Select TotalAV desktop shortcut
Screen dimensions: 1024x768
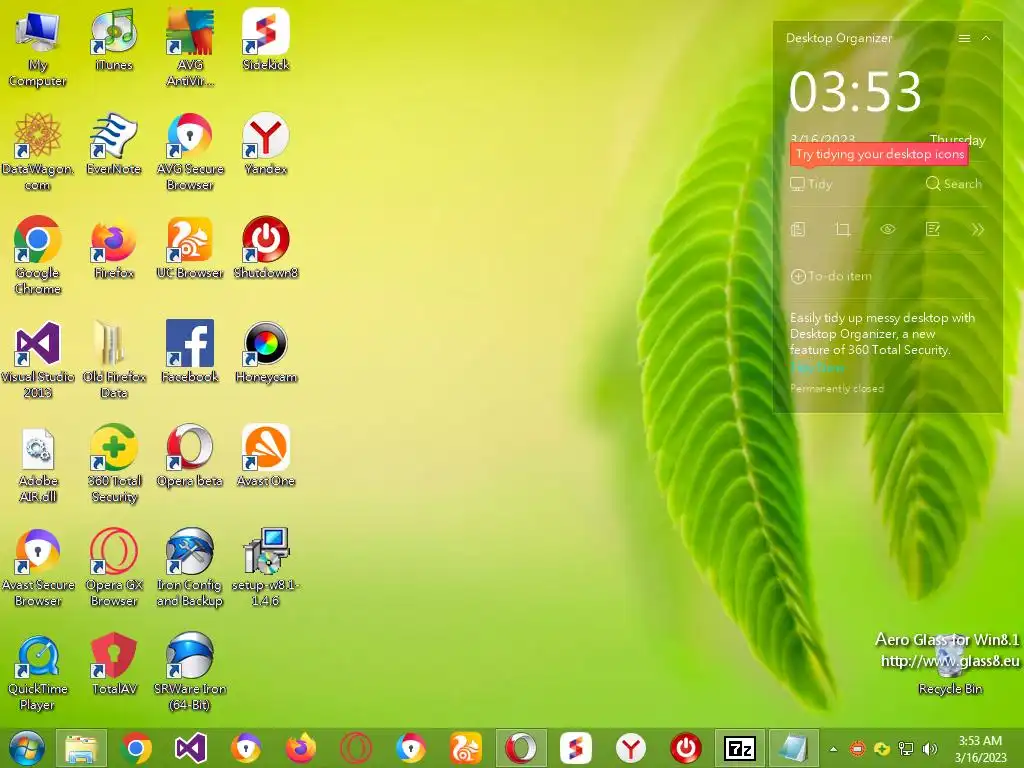[x=114, y=664]
